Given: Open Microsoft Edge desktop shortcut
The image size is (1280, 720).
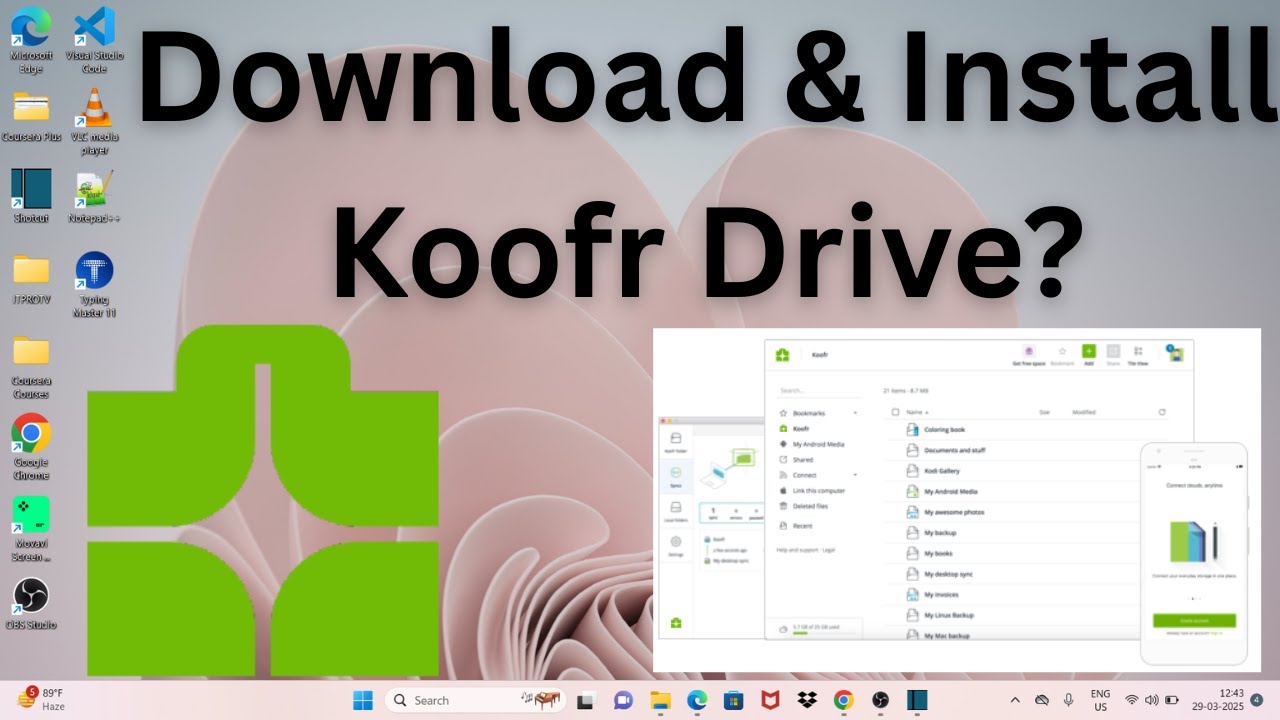Looking at the screenshot, I should (31, 40).
